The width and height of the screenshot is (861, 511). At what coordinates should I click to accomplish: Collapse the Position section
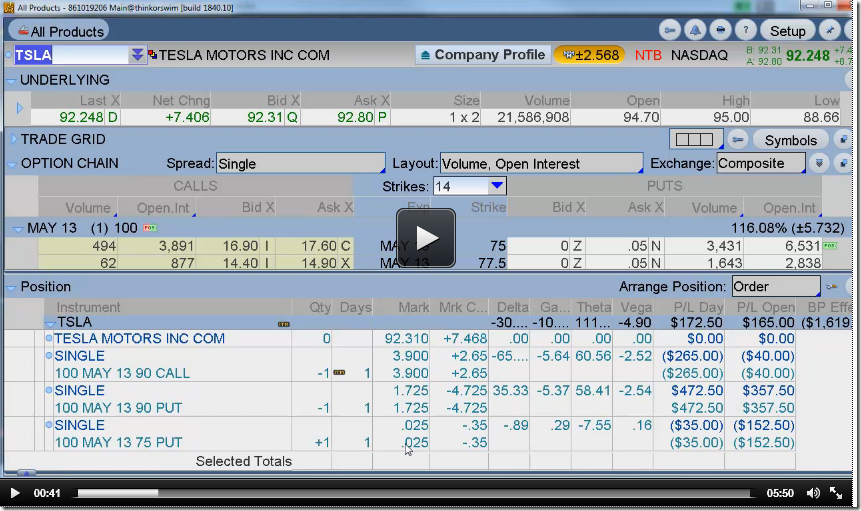tap(11, 287)
